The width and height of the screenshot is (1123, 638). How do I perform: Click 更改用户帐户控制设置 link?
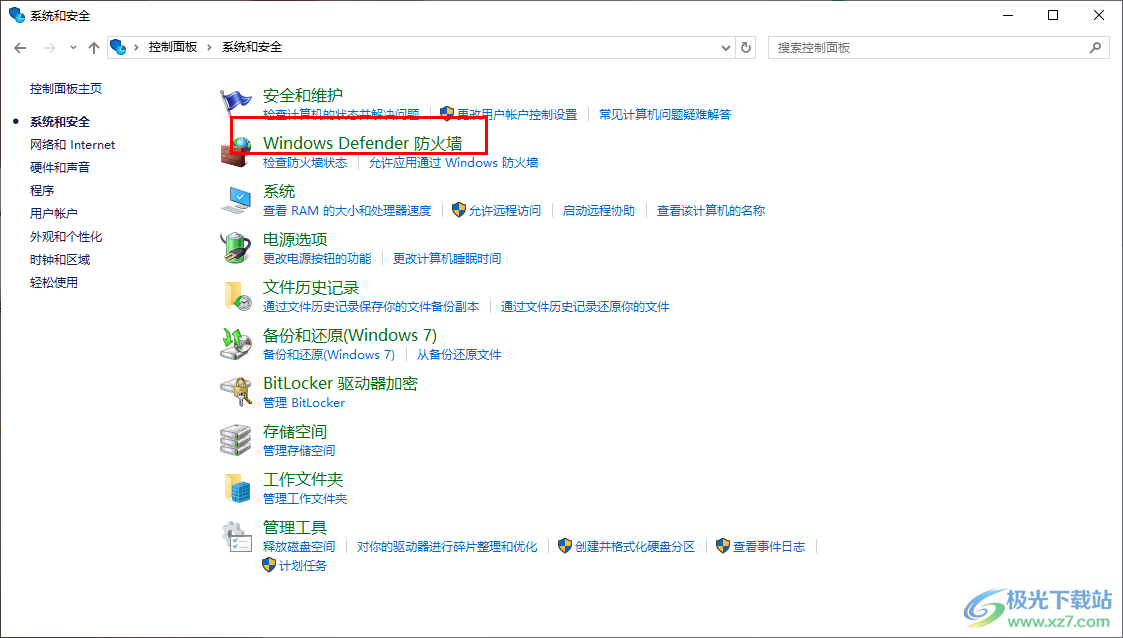pos(517,115)
